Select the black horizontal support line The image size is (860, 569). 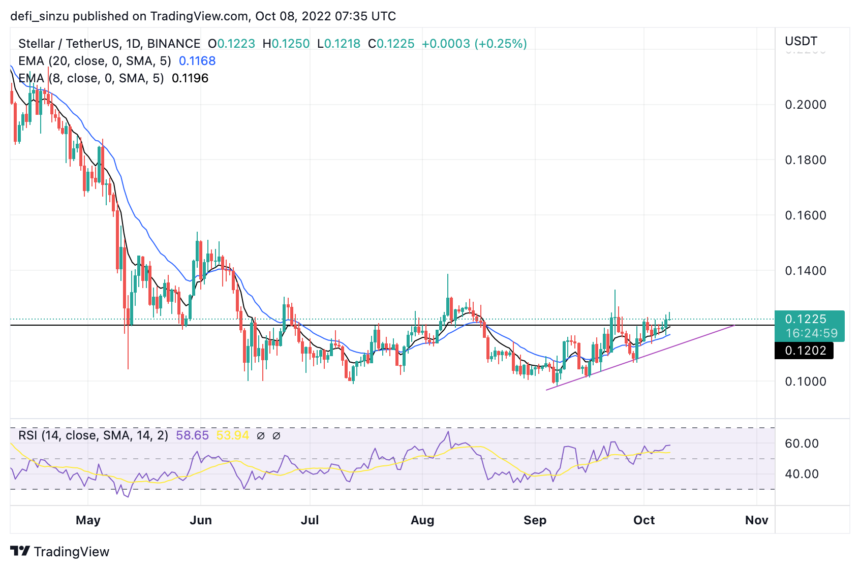[x=400, y=325]
